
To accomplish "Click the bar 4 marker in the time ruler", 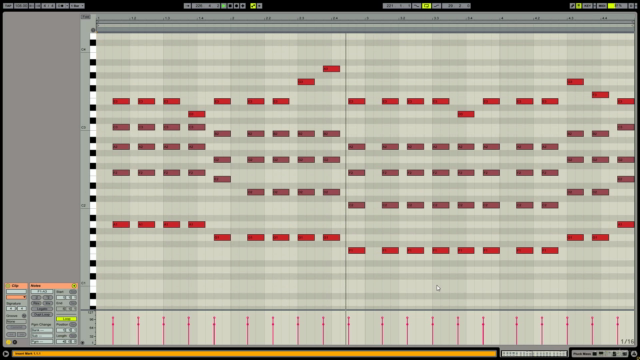I will pyautogui.click(x=501, y=18).
